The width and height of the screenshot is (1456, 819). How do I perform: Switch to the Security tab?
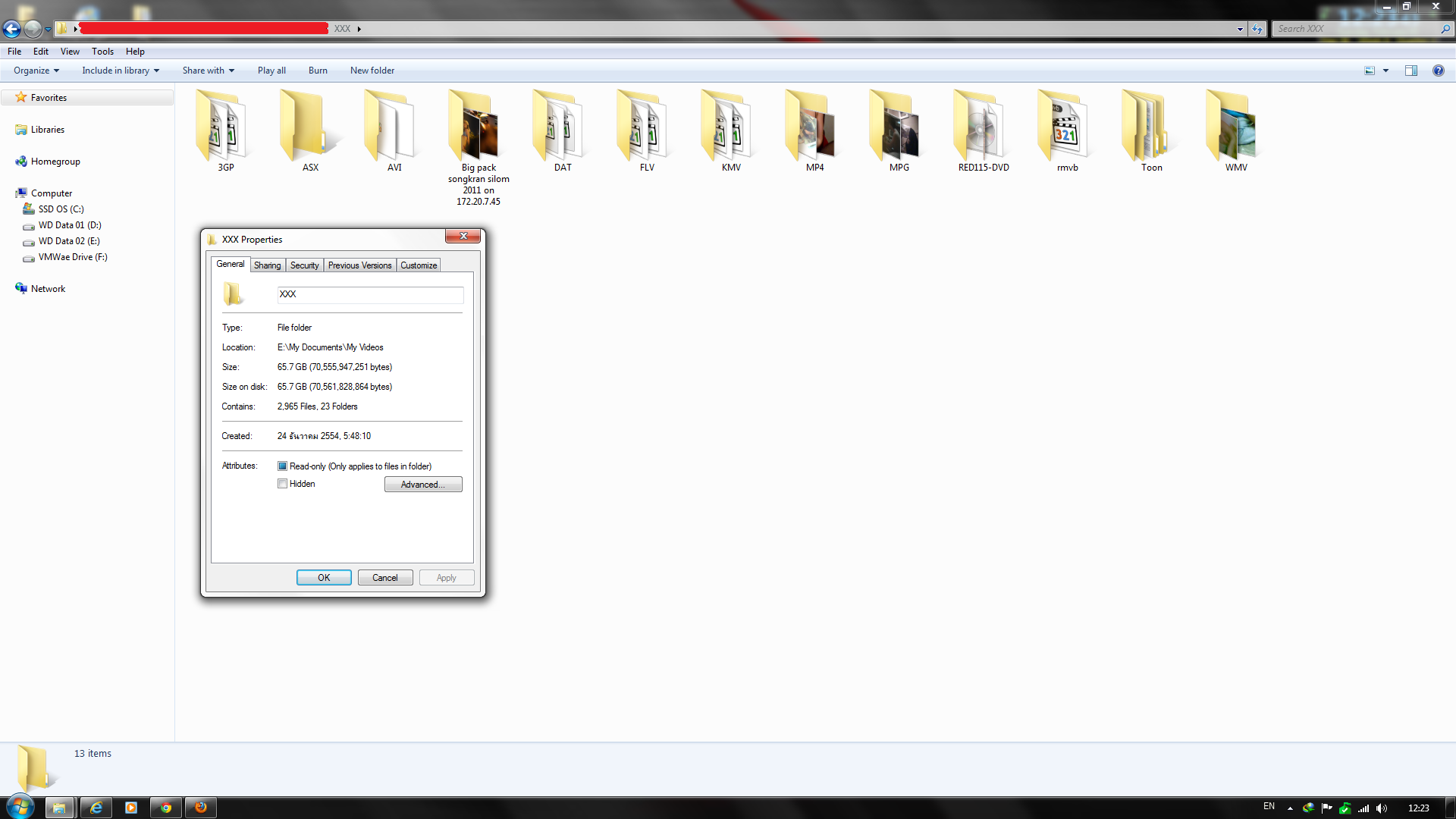[x=304, y=265]
